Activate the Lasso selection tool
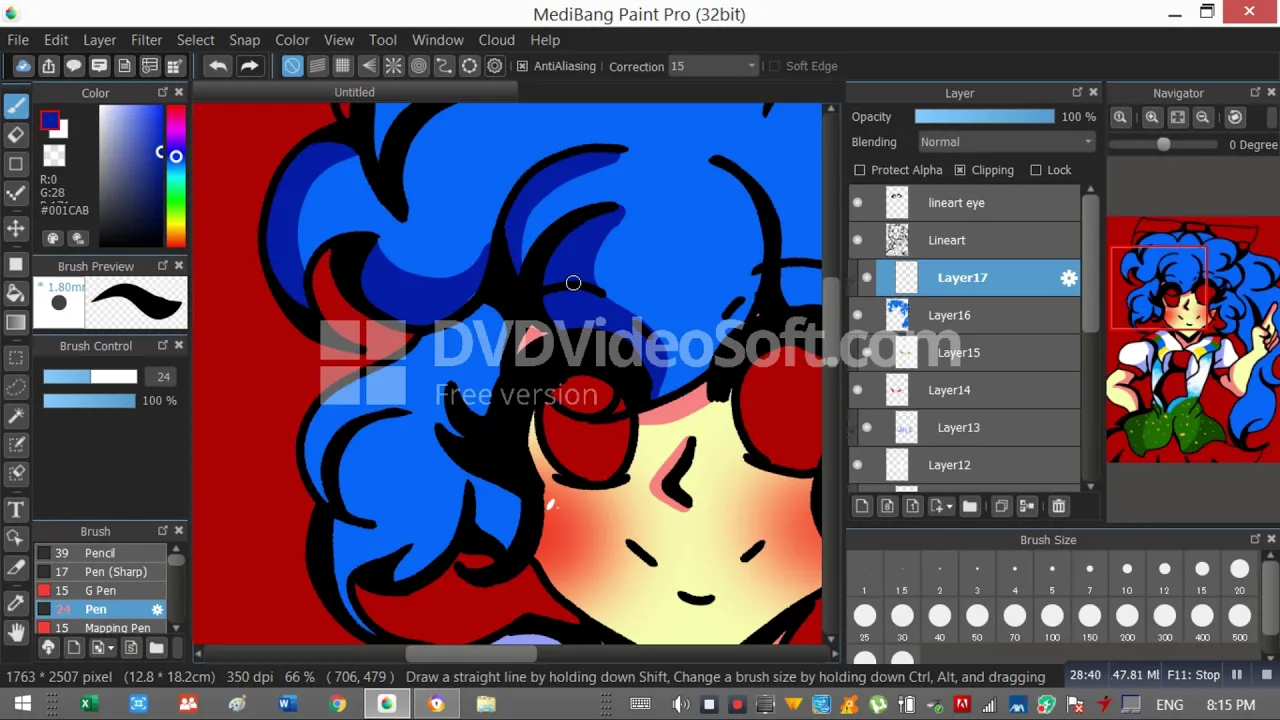 coord(16,386)
